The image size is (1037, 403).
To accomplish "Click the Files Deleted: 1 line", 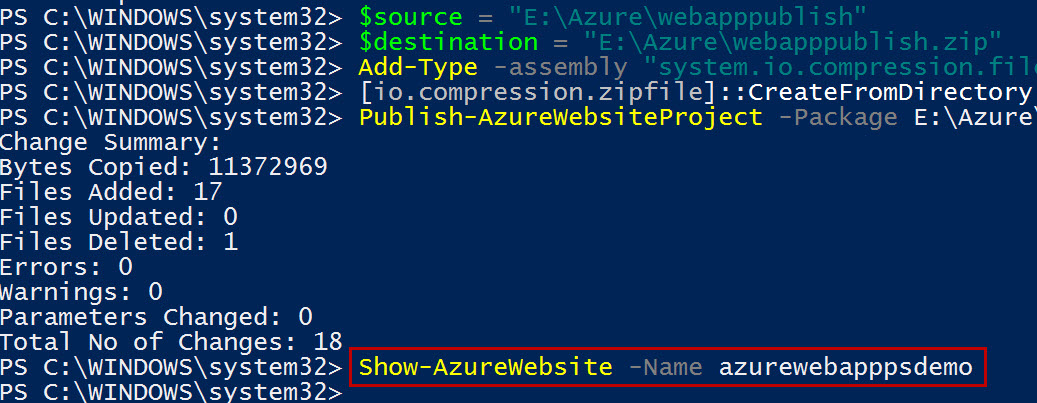I will click(118, 242).
